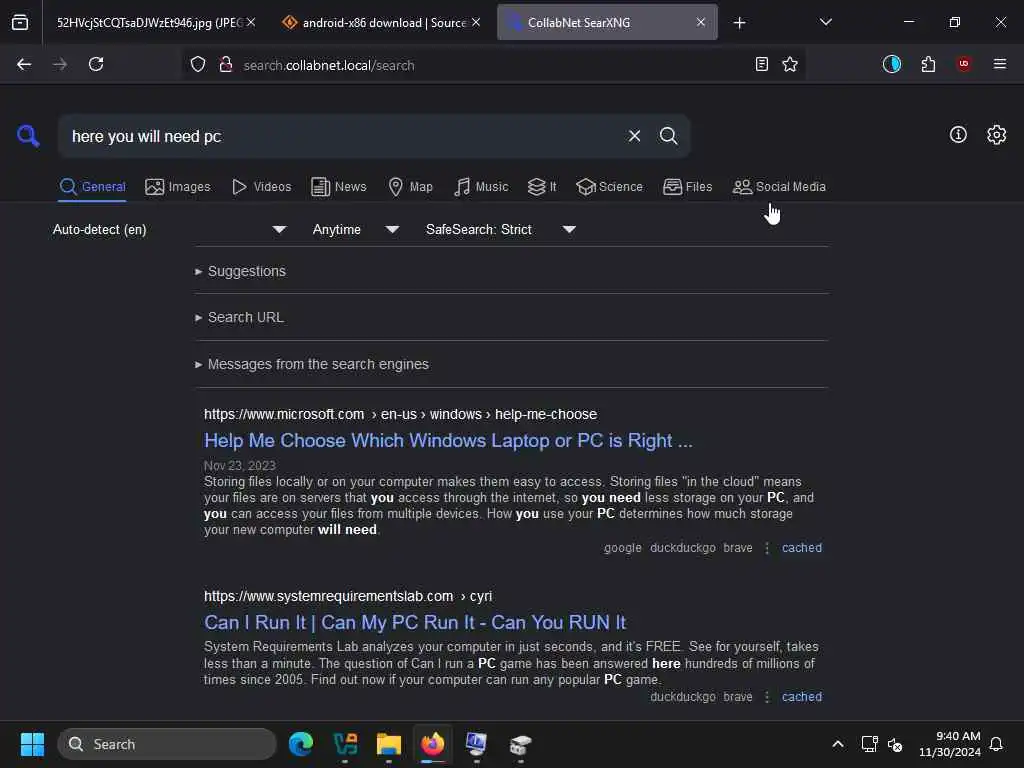Open the Firefox application menu
This screenshot has height=768, width=1024.
[1000, 64]
